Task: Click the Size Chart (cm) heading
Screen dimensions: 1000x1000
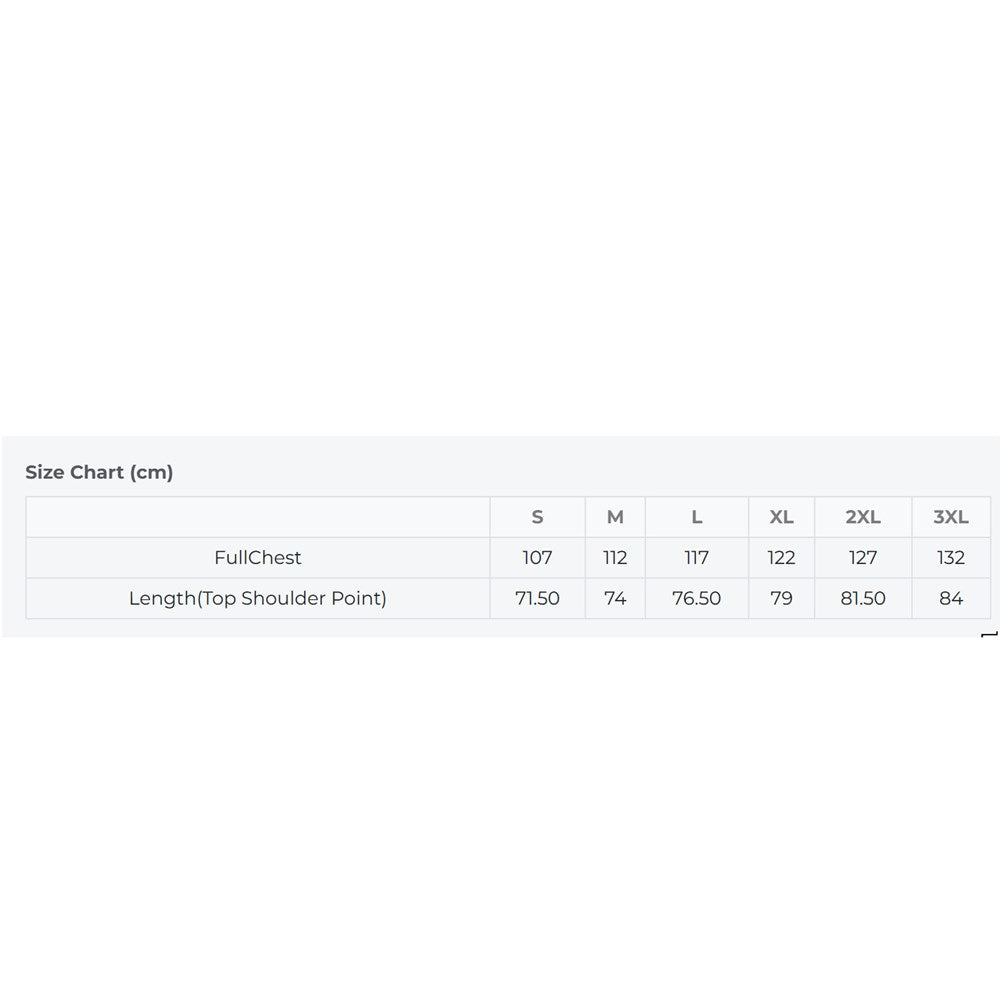Action: pos(99,472)
